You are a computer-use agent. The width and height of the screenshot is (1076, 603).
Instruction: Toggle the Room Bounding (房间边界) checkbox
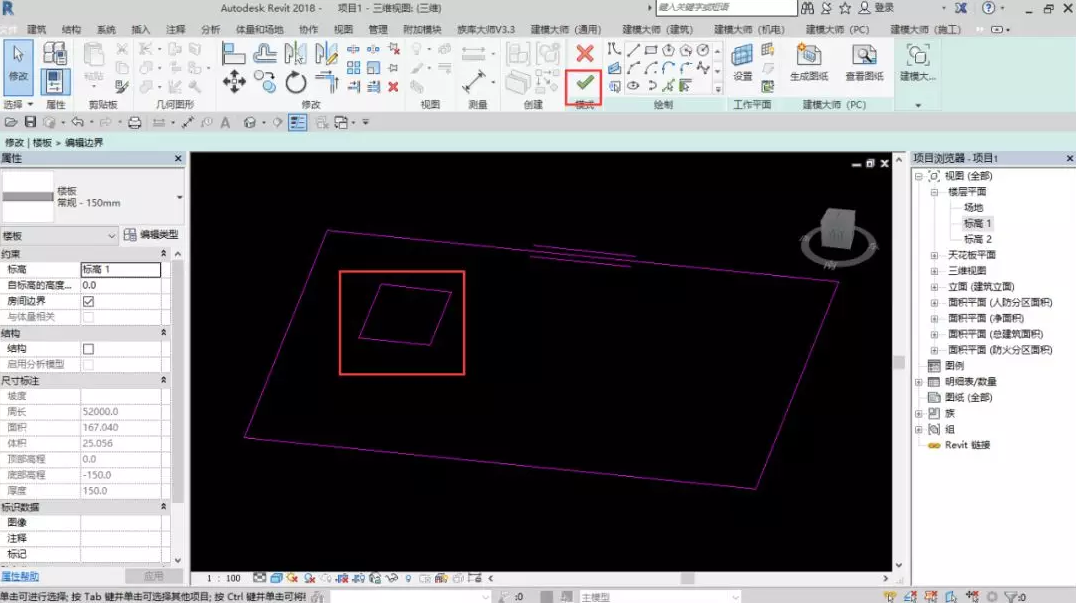click(89, 301)
